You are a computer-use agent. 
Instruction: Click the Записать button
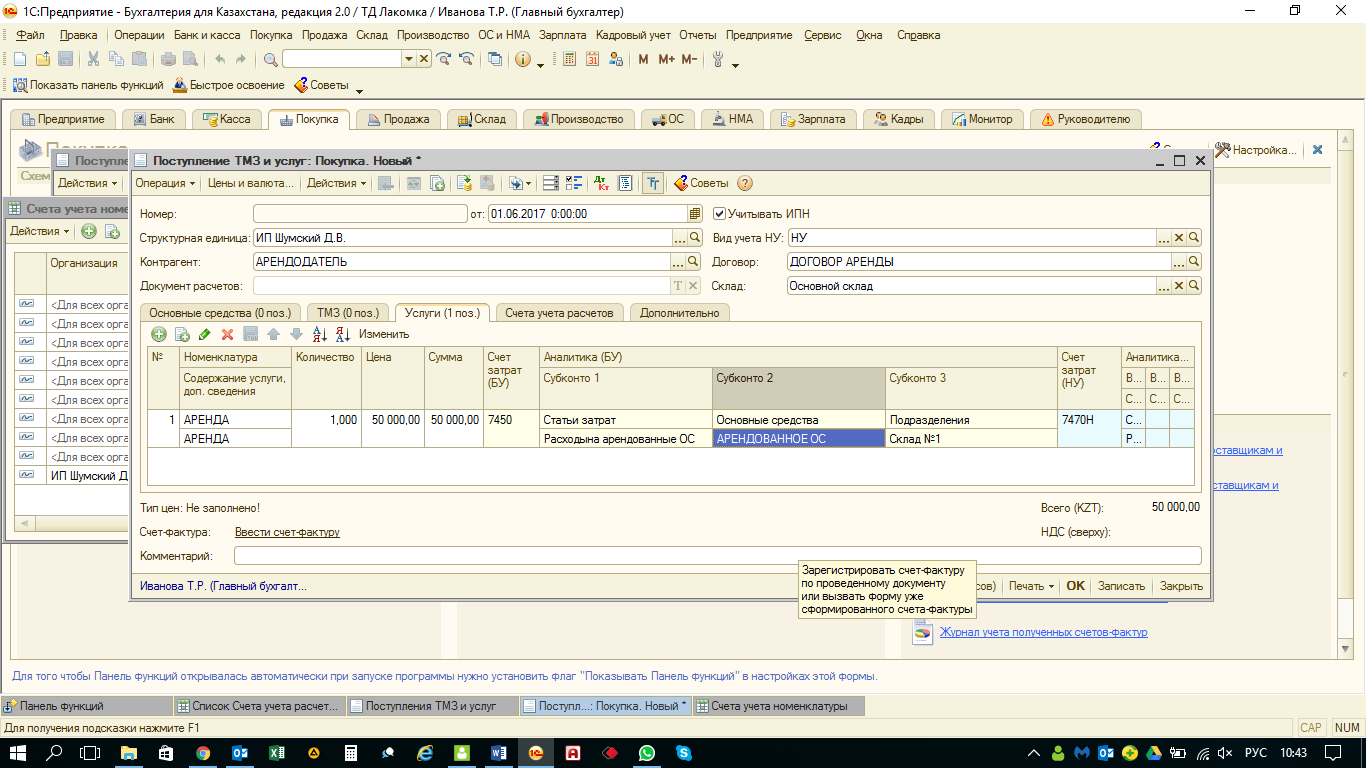pyautogui.click(x=1121, y=586)
